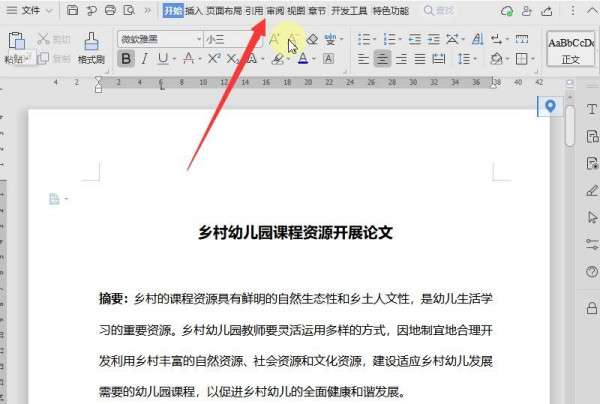Open the blue location pin navigation icon

coord(550,106)
